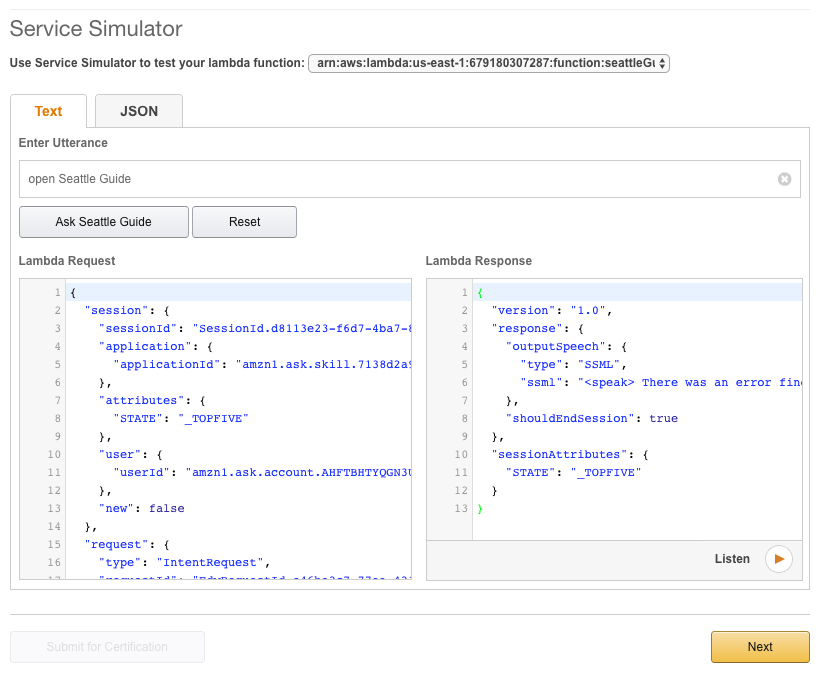
Task: Proceed with the Next button
Action: pos(759,647)
